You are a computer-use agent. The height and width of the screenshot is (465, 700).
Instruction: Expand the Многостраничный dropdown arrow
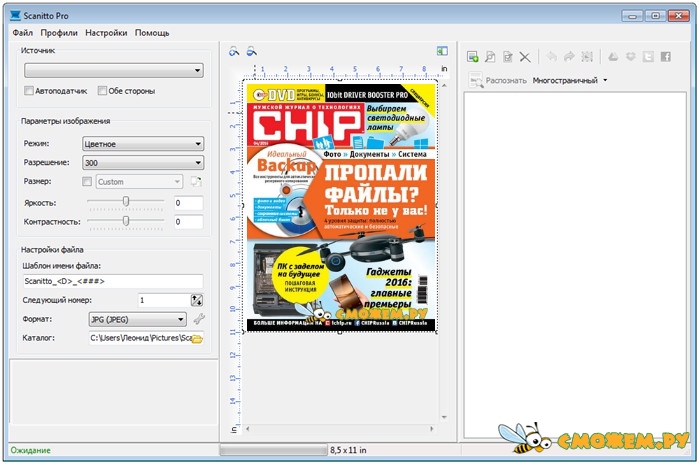[x=605, y=80]
